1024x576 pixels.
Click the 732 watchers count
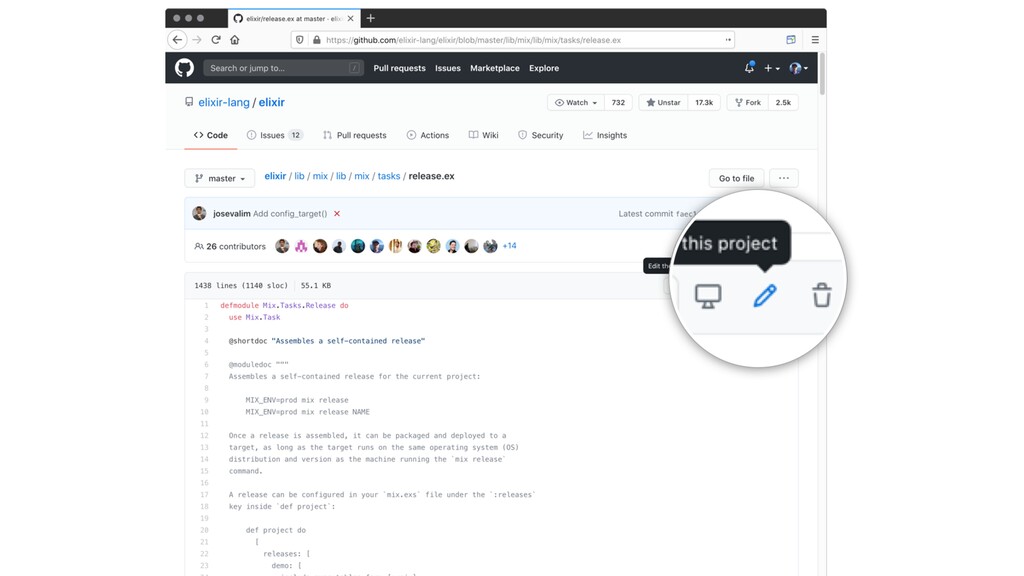(618, 103)
